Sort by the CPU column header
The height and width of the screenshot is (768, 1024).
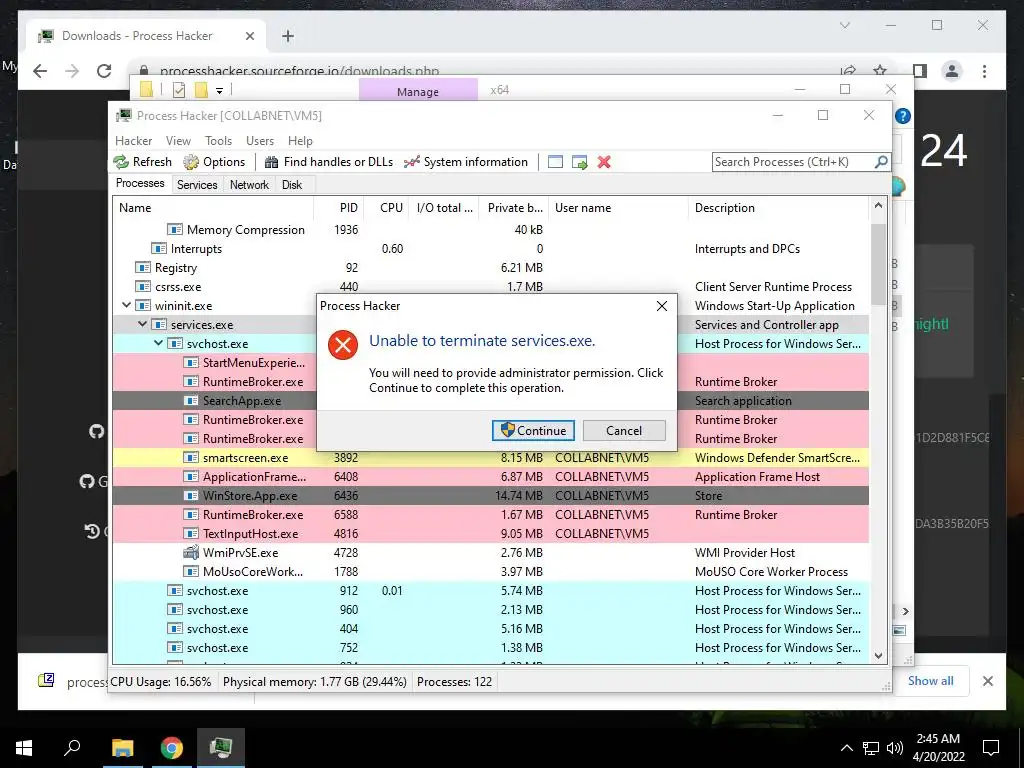(387, 208)
